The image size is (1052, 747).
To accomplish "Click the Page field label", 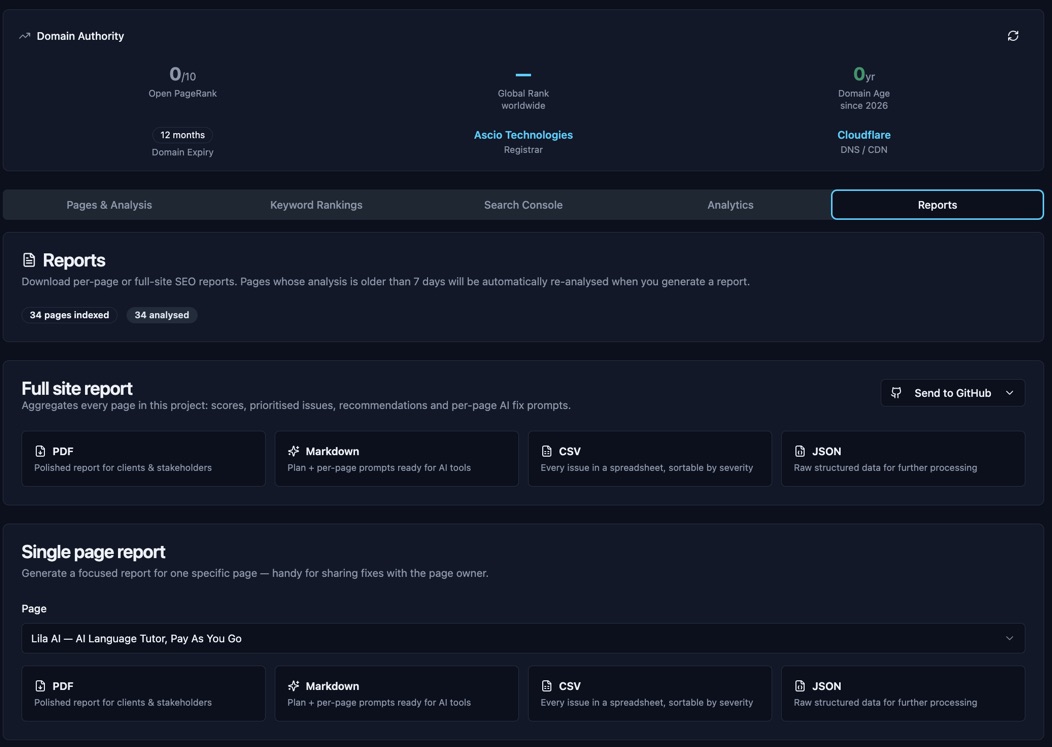I will tap(34, 609).
